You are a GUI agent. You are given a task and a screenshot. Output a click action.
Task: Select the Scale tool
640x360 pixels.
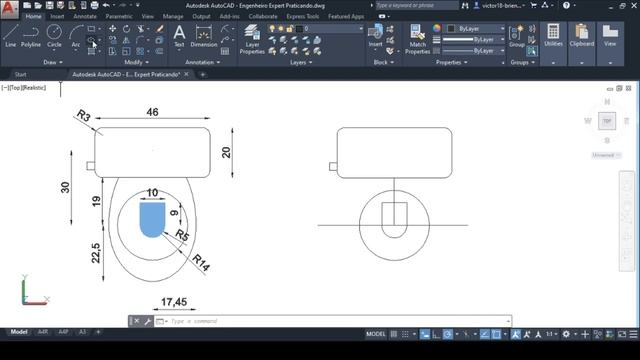click(127, 51)
